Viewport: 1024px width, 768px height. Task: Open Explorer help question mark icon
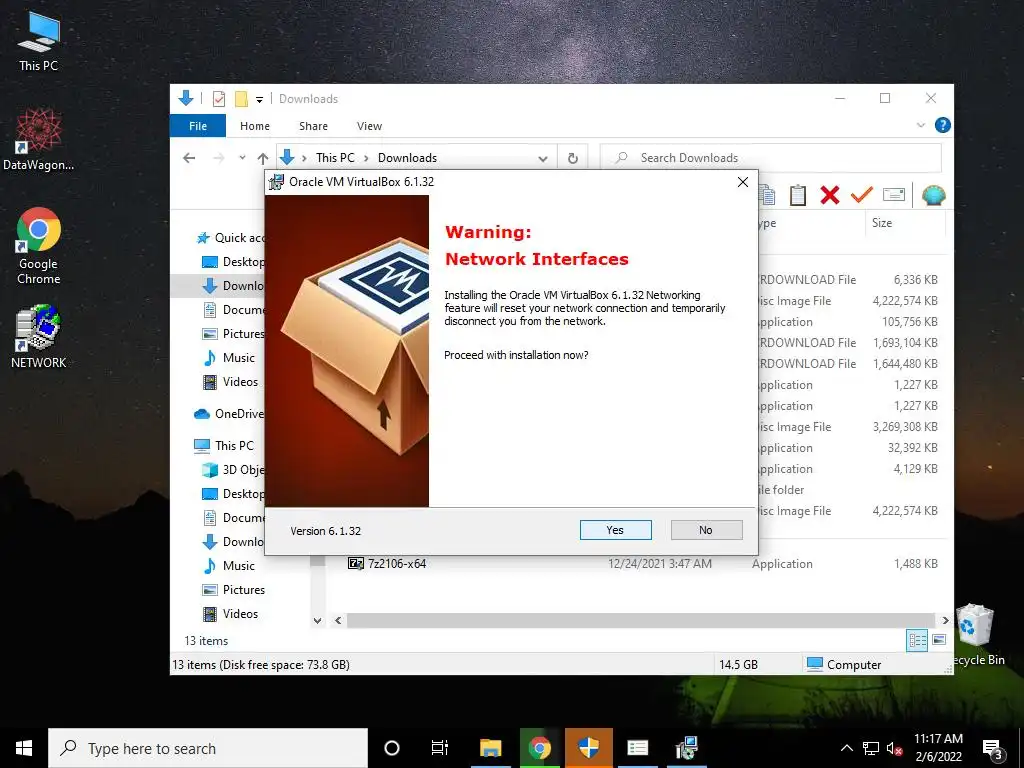[x=942, y=125]
